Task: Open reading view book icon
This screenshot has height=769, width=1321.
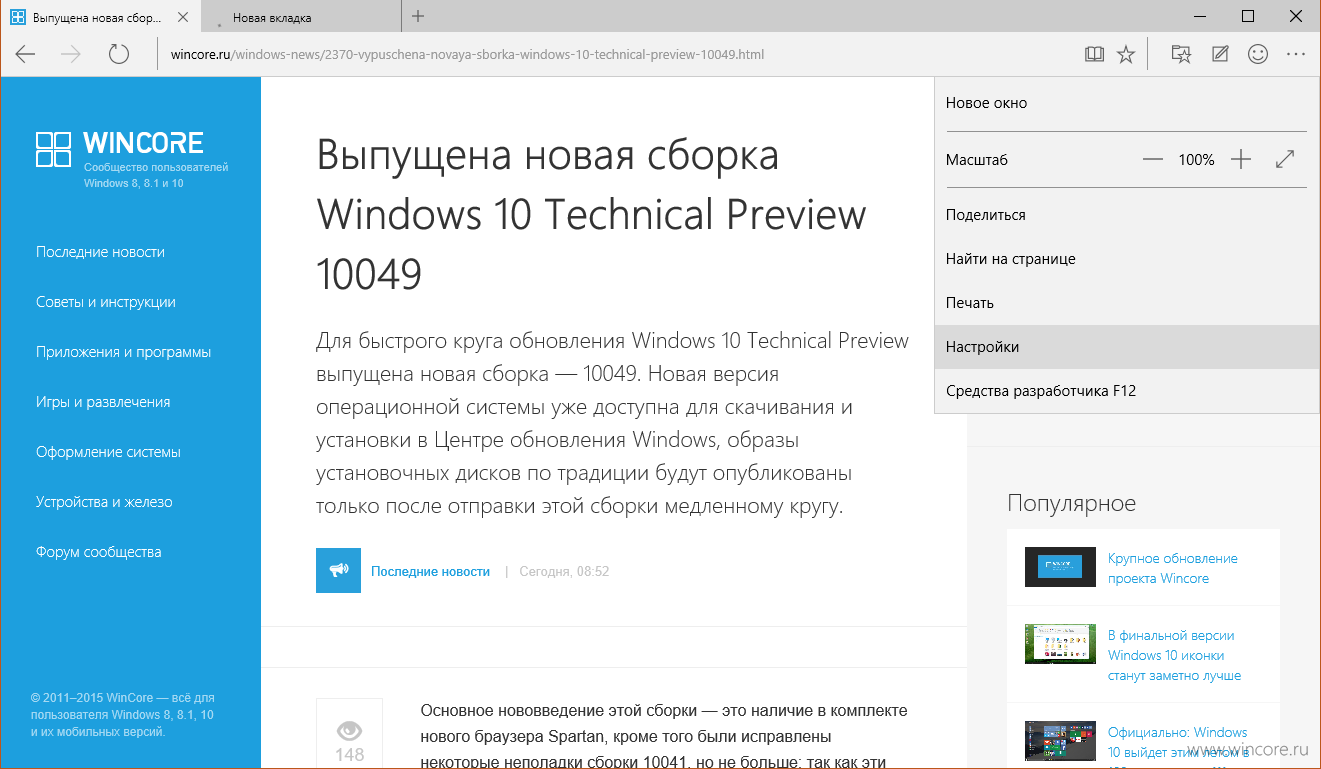Action: (x=1094, y=54)
